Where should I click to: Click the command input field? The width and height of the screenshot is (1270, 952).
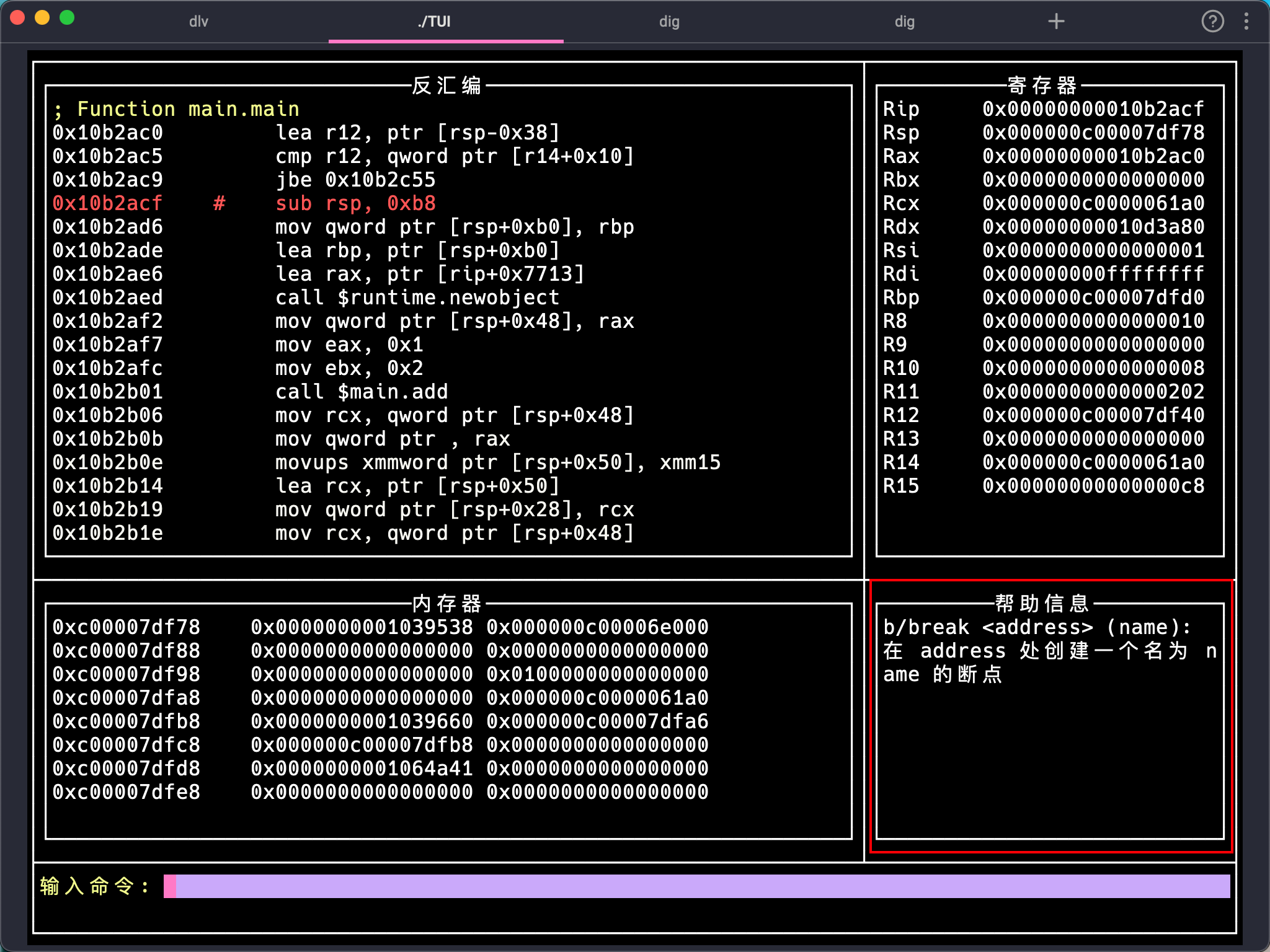701,886
